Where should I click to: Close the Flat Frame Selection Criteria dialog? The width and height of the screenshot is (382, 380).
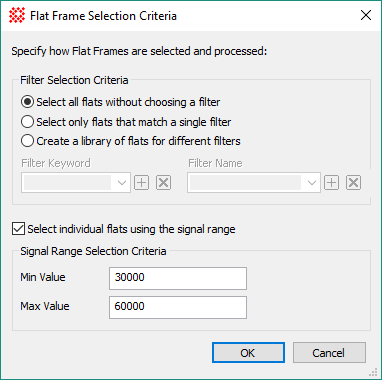point(366,15)
